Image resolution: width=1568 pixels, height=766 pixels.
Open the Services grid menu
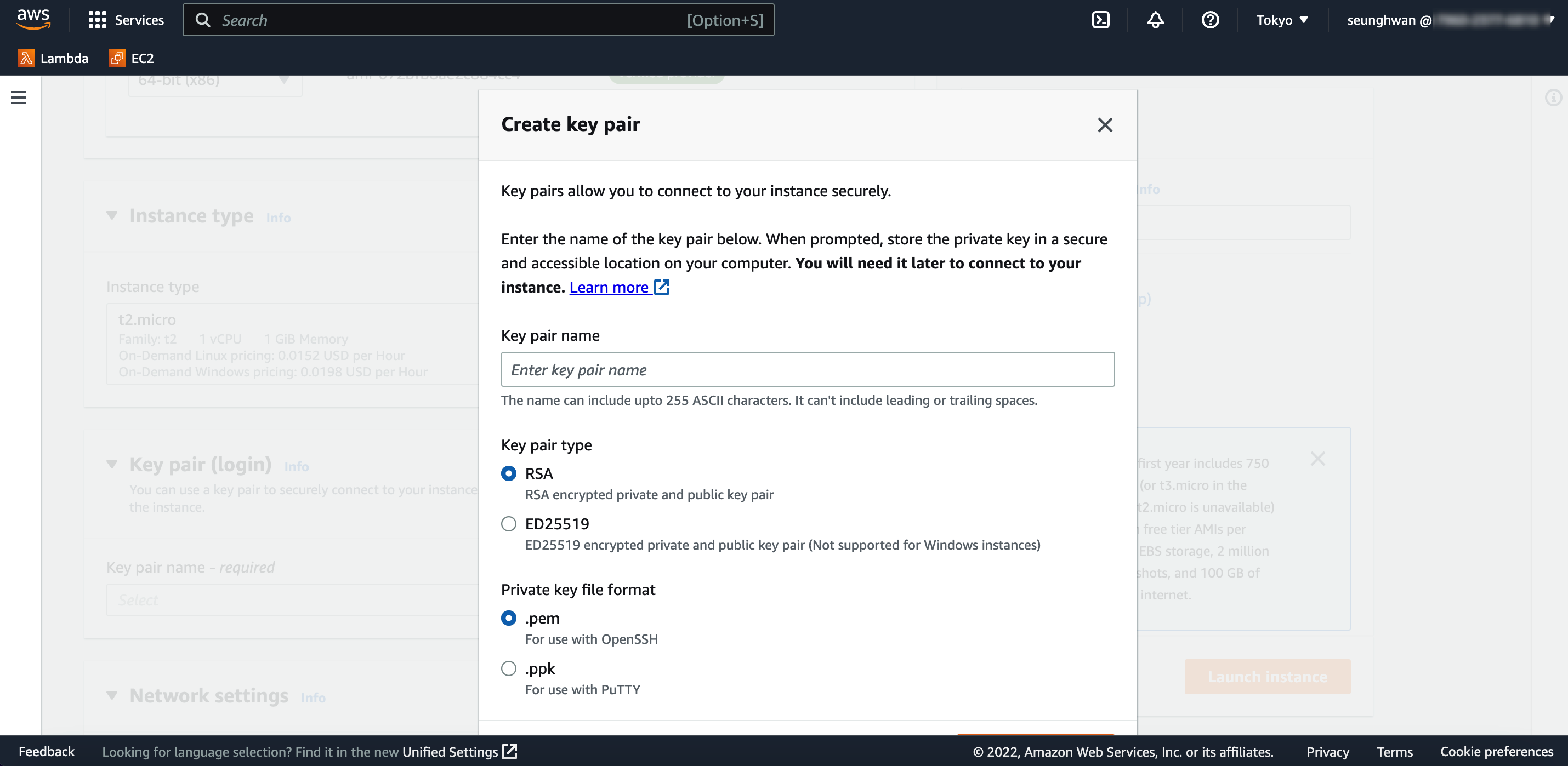126,20
